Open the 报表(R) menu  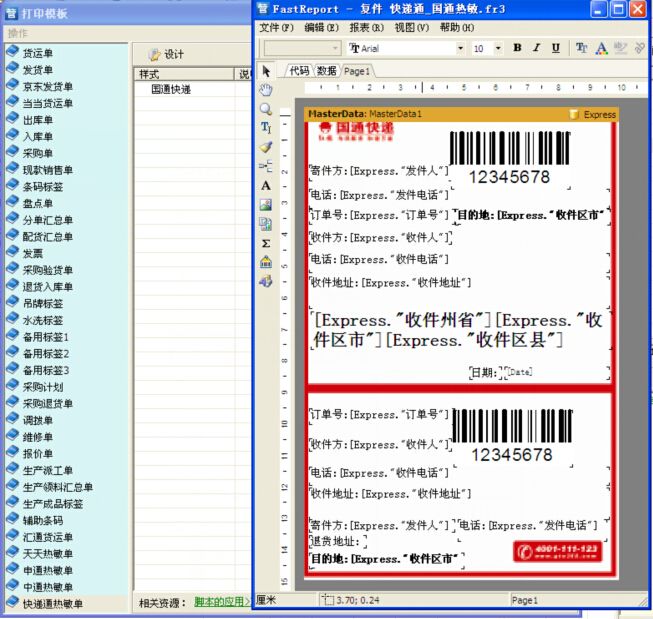(366, 27)
